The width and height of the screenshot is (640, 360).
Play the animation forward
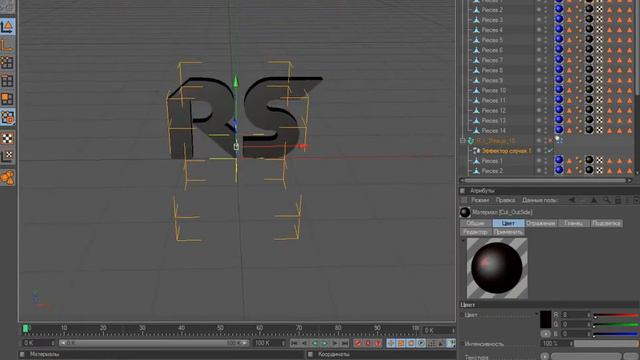click(x=324, y=343)
